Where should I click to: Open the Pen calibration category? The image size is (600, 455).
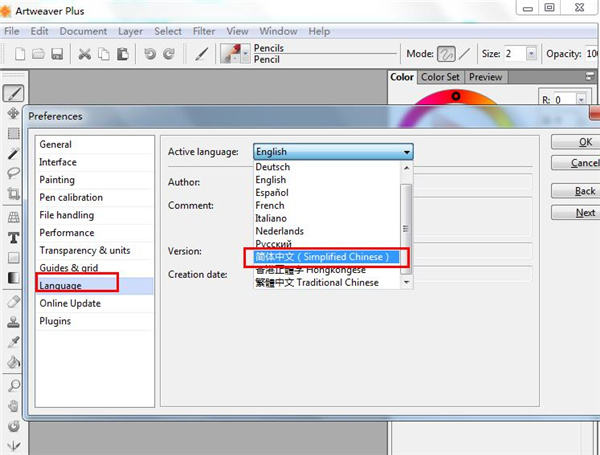pyautogui.click(x=95, y=197)
